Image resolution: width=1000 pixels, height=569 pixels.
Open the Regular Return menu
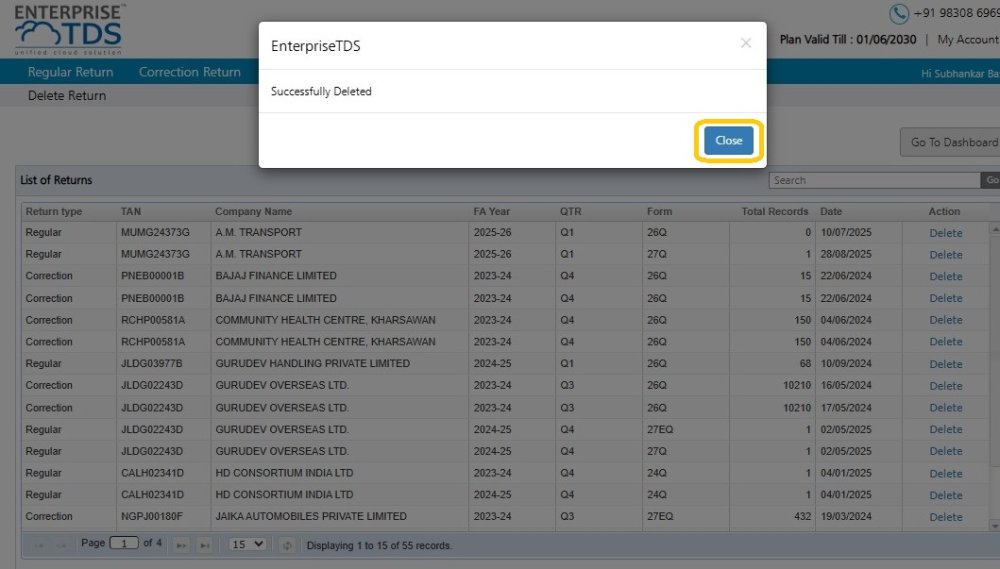pyautogui.click(x=70, y=72)
